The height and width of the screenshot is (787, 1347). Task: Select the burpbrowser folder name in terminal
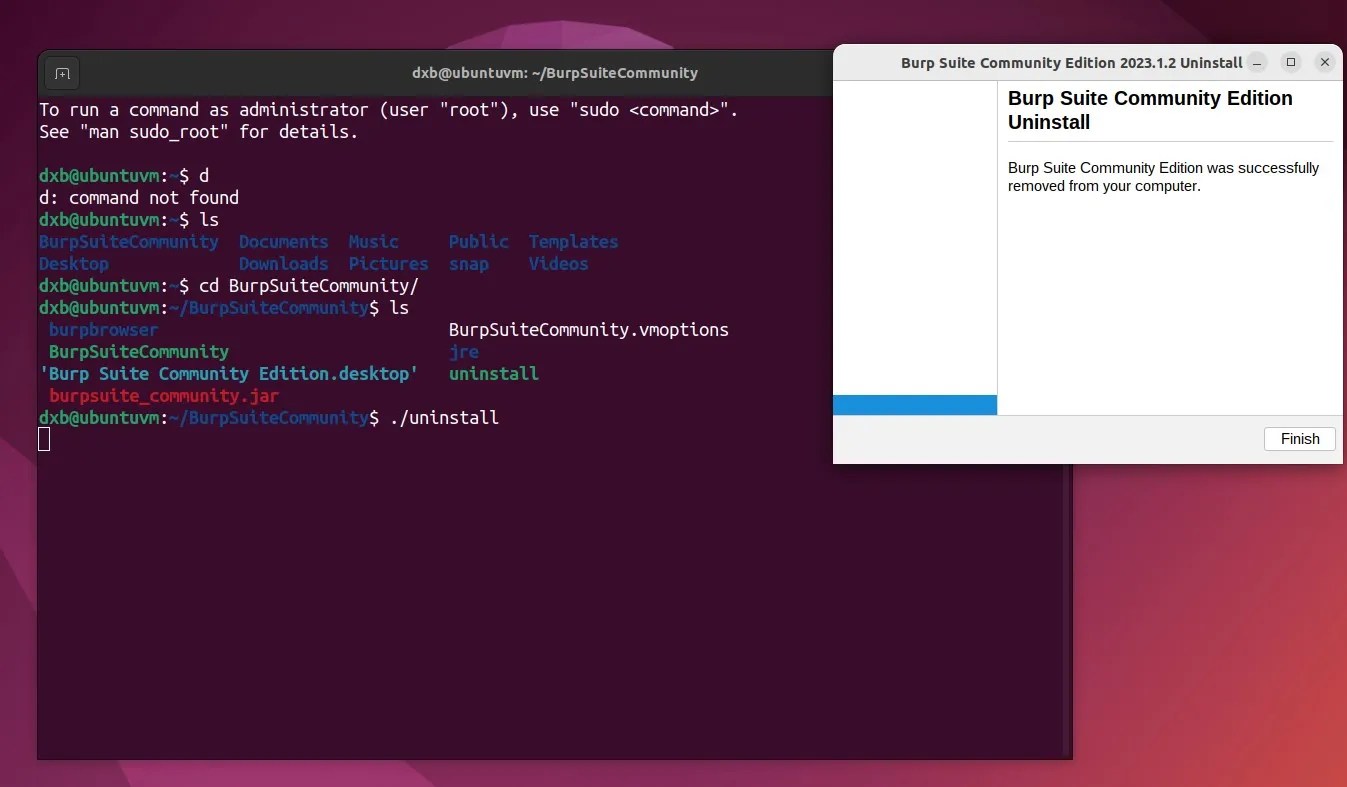[103, 330]
